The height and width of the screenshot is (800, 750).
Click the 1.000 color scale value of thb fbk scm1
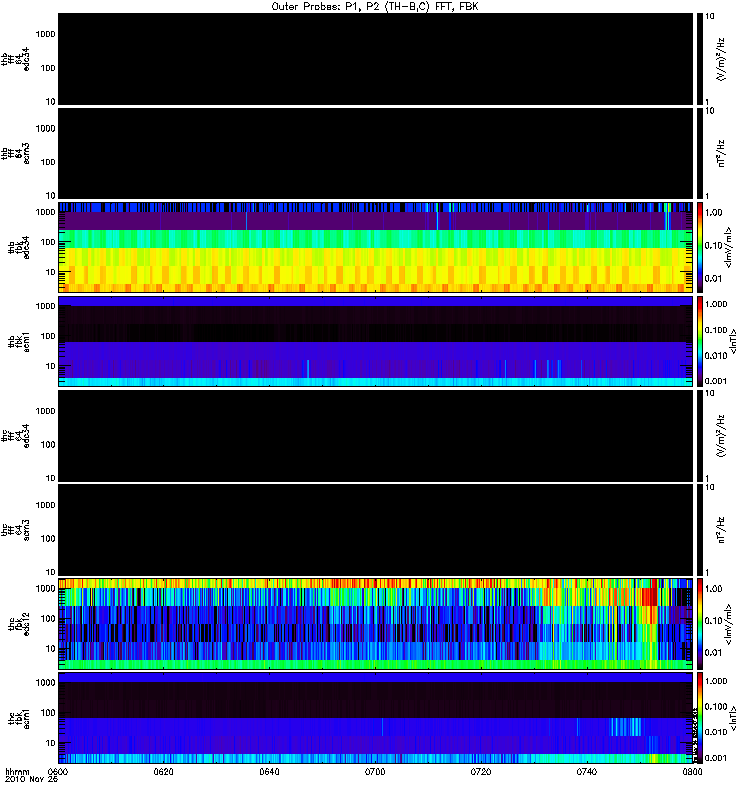716,304
